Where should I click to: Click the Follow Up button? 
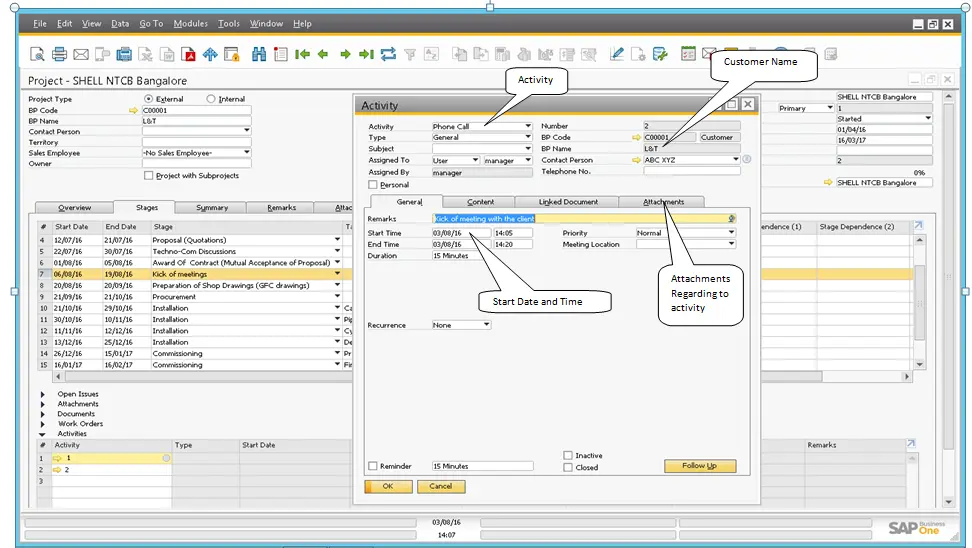pos(700,466)
